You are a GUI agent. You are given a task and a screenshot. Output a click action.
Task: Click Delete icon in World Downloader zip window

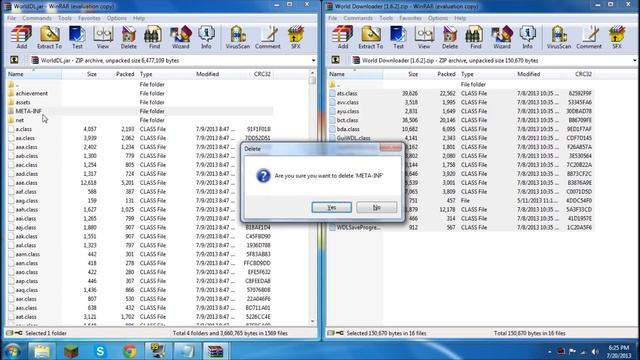pos(450,37)
